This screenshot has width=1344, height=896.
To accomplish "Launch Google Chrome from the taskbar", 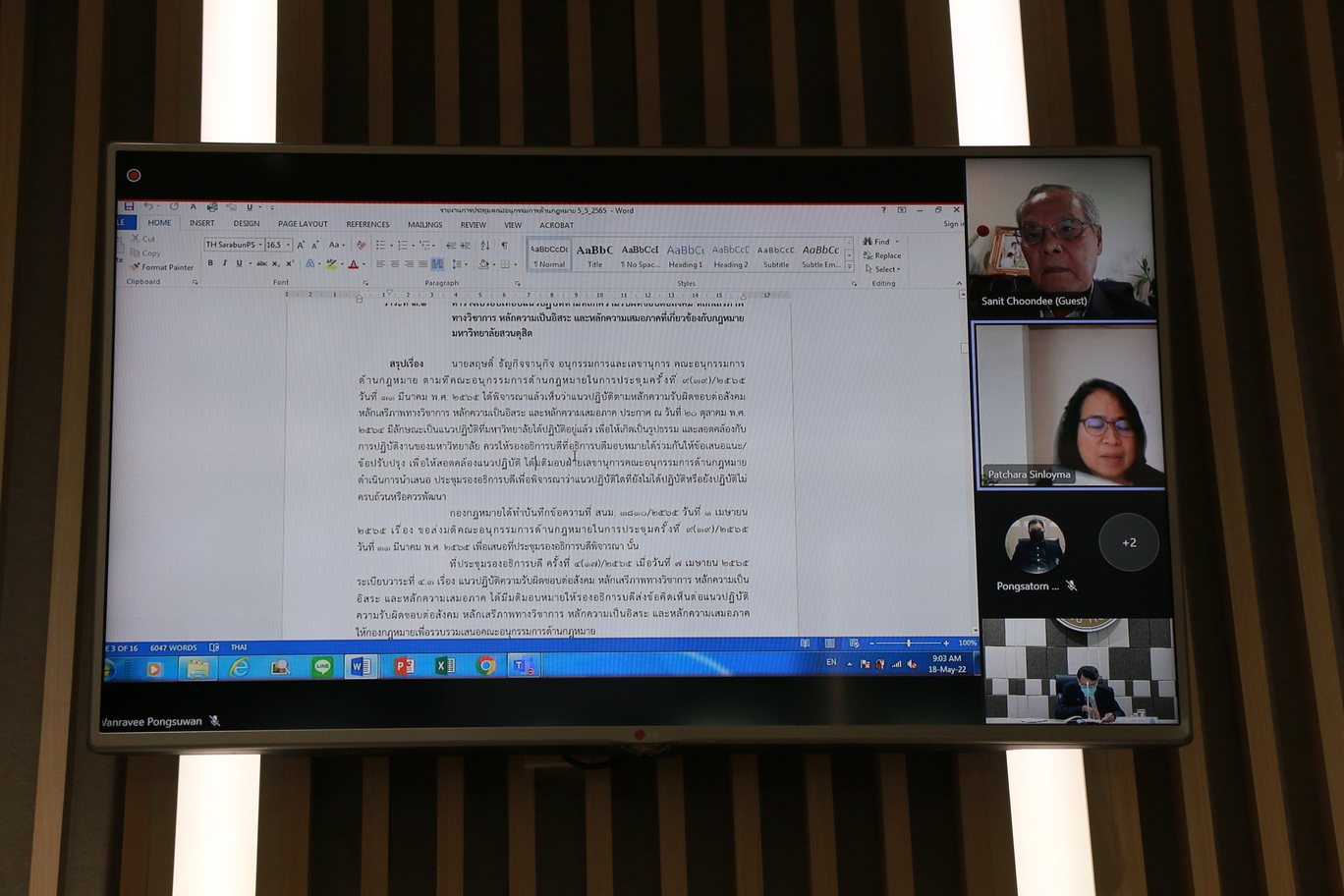I will [x=485, y=666].
